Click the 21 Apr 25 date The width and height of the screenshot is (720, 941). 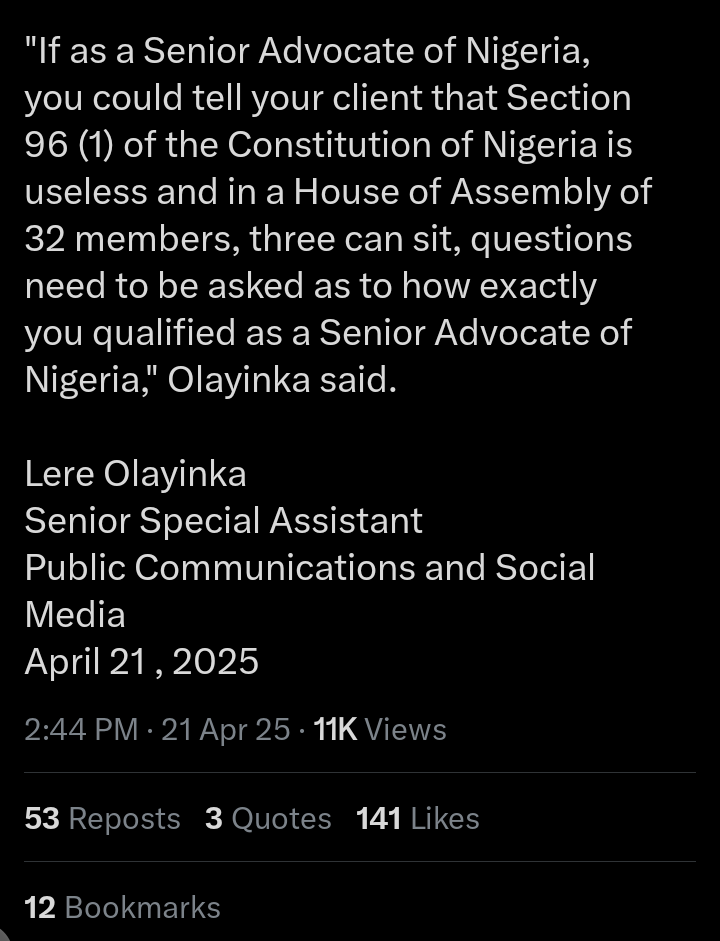[x=226, y=730]
